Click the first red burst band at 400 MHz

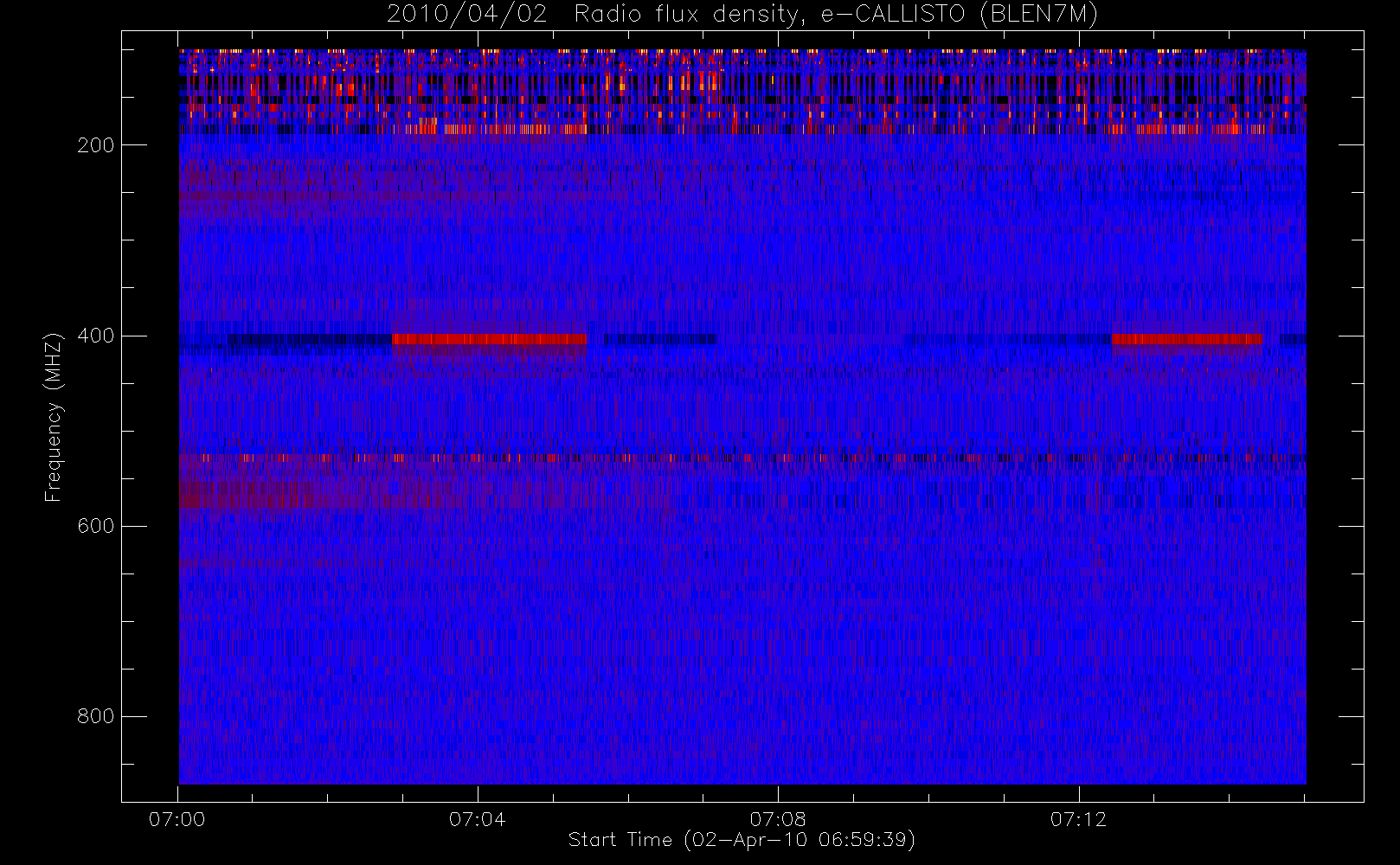click(x=489, y=339)
